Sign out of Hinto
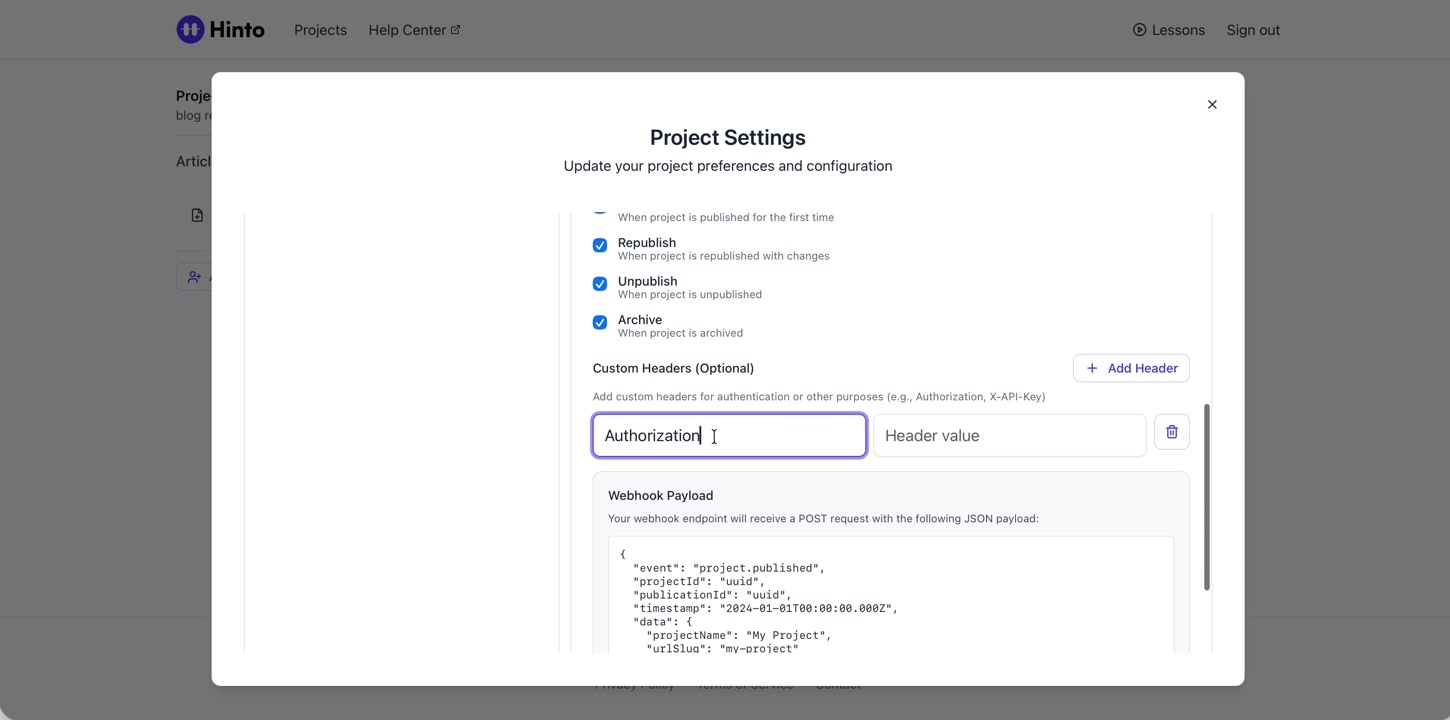1450x720 pixels. (x=1252, y=30)
